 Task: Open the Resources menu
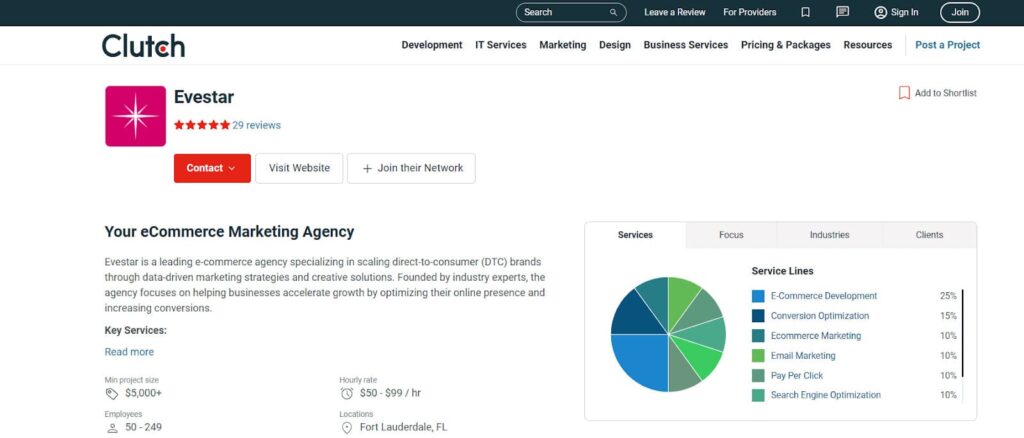point(867,45)
